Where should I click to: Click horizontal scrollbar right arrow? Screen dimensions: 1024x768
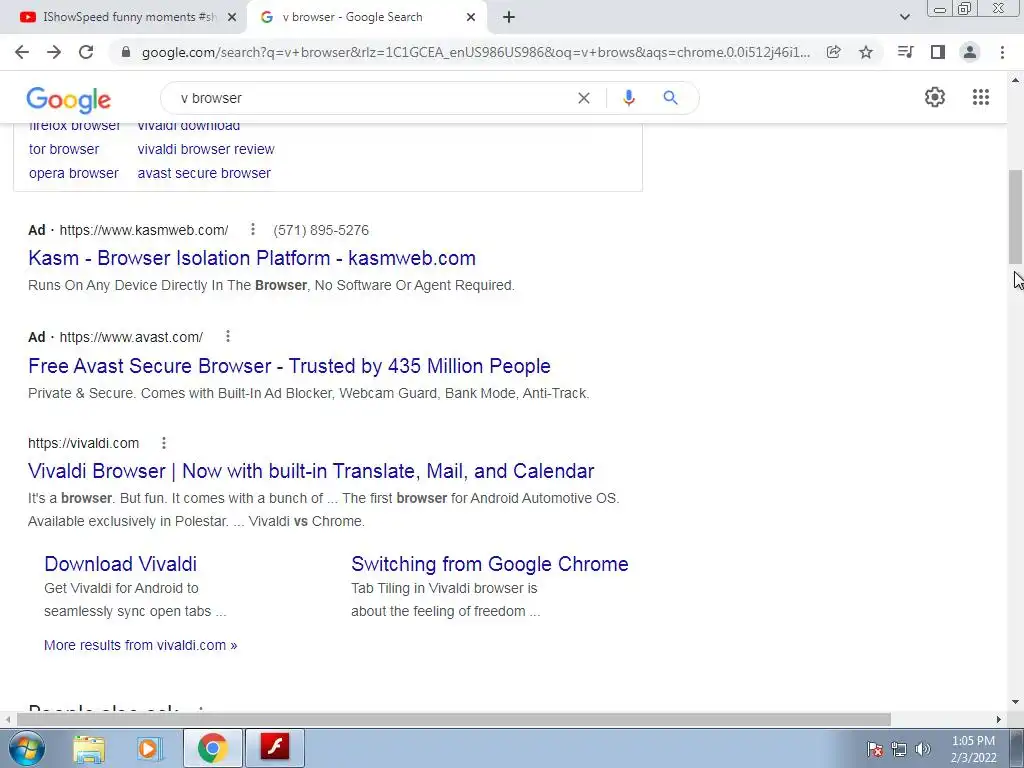click(999, 719)
